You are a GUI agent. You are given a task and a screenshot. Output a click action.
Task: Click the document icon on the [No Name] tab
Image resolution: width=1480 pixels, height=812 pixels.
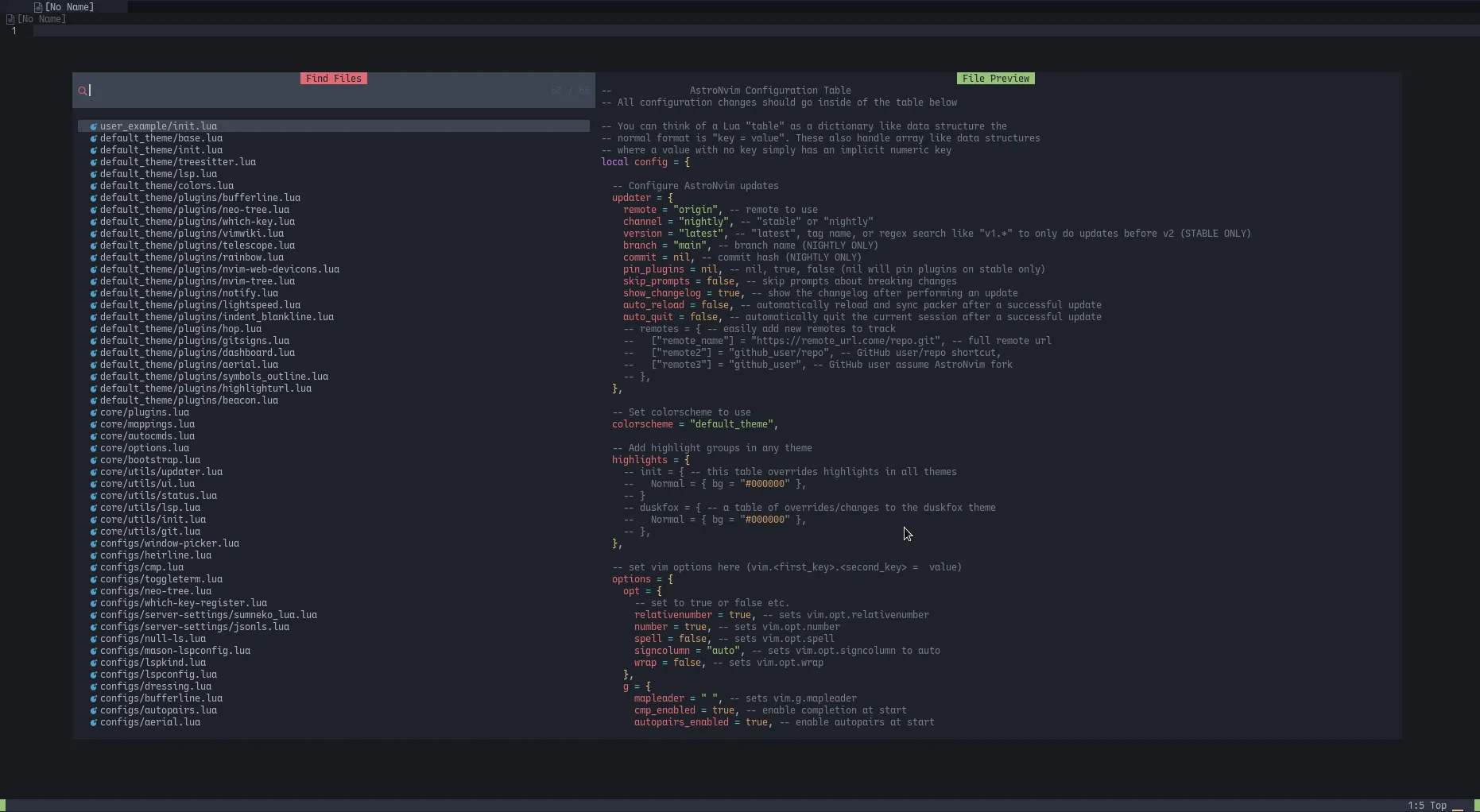tap(38, 6)
